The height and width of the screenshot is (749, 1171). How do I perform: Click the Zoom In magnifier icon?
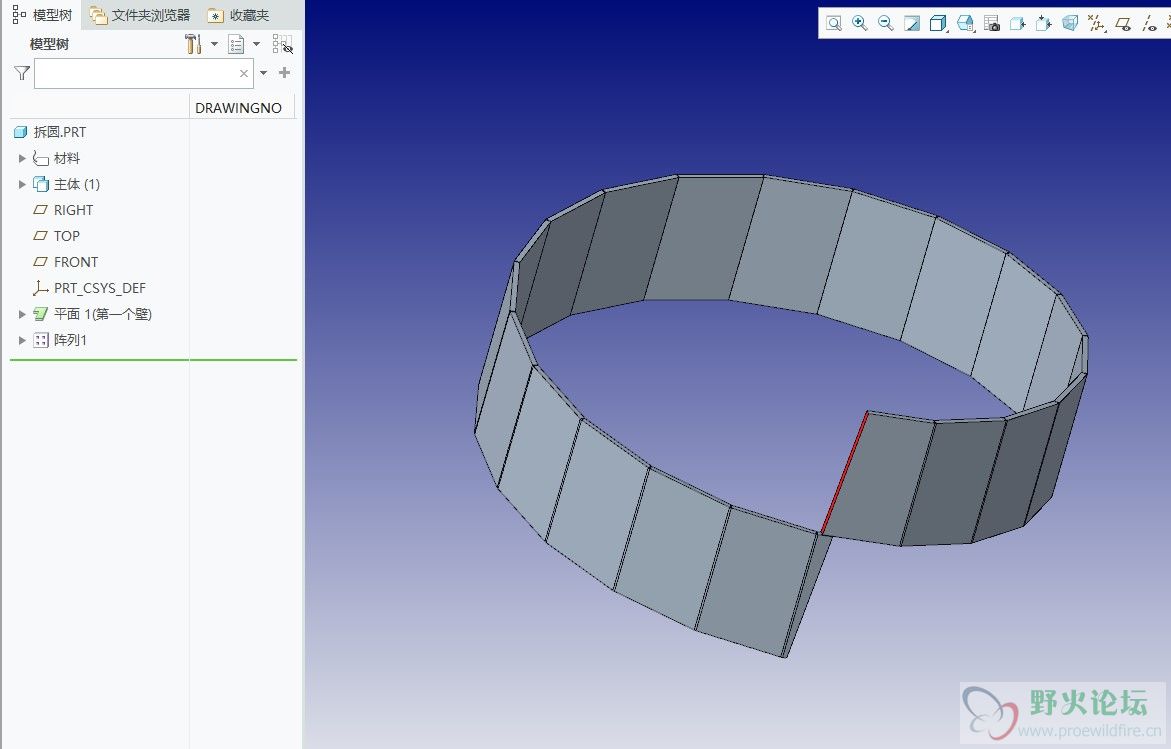point(860,23)
